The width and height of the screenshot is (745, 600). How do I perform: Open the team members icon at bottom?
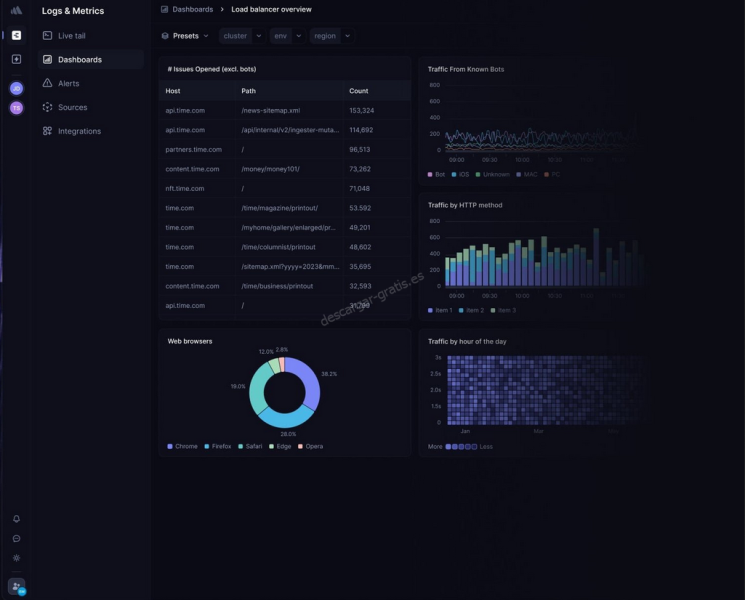[x=16, y=586]
